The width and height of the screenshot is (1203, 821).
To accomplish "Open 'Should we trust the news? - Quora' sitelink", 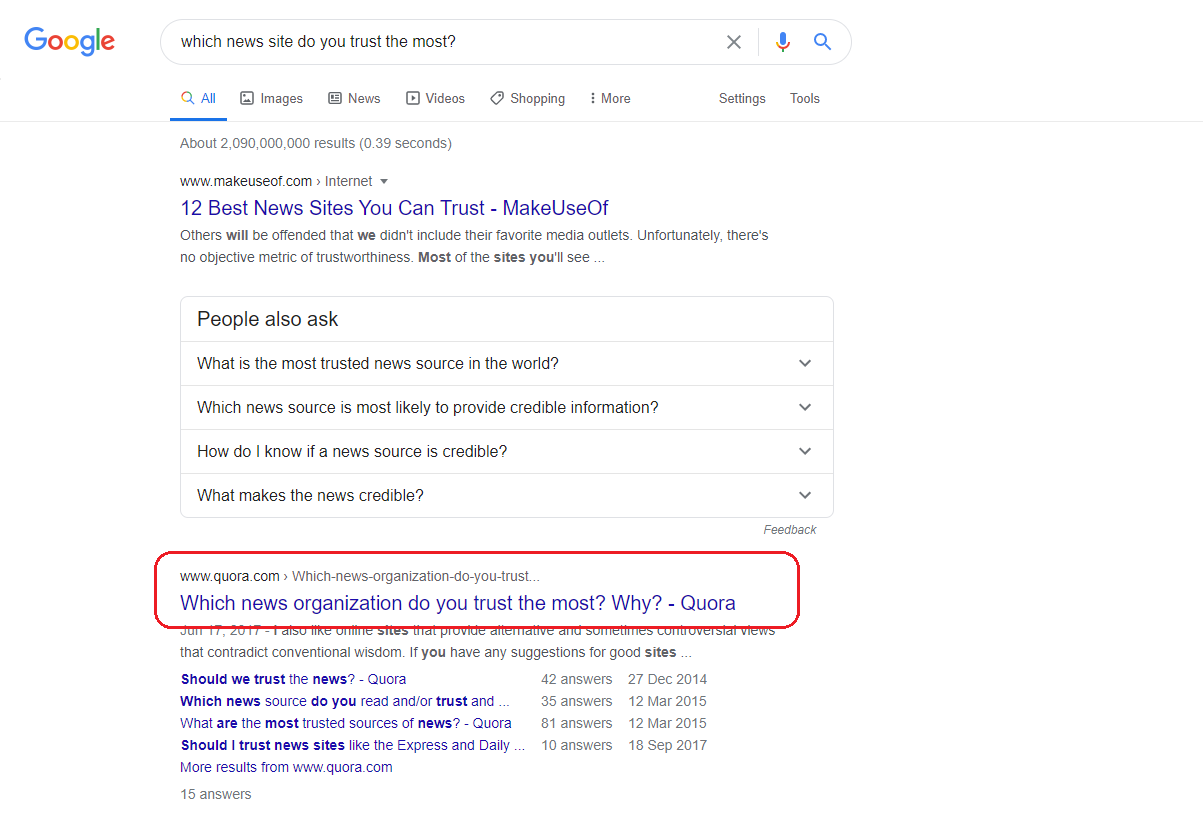I will tap(293, 679).
